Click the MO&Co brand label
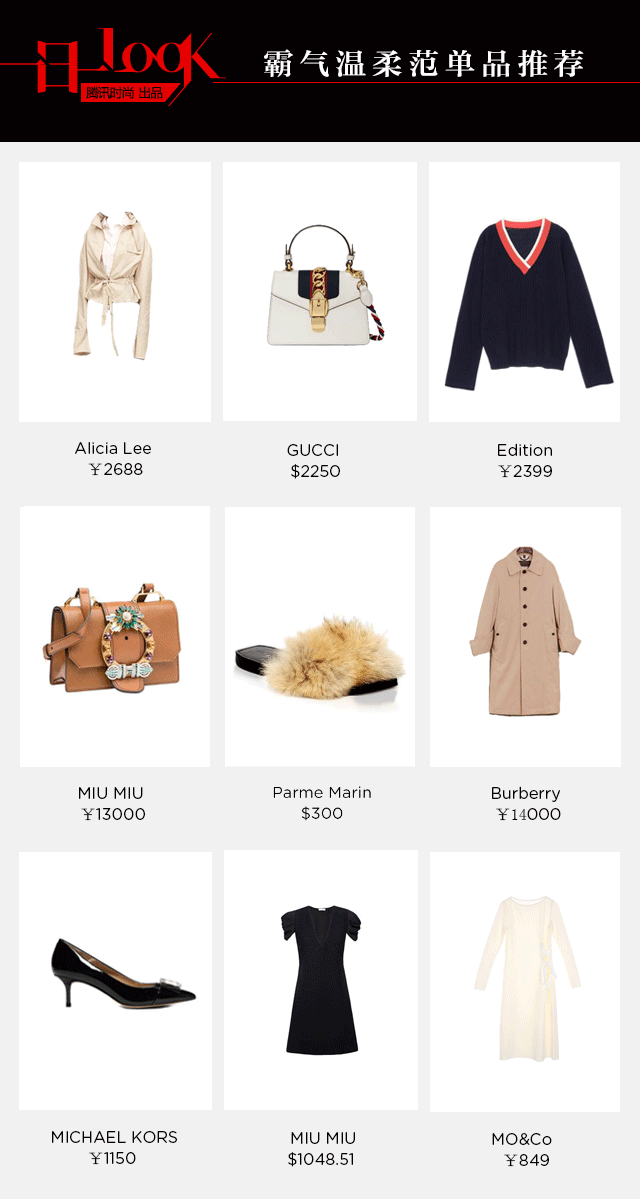Screen dimensions: 640x1200 click(522, 1139)
